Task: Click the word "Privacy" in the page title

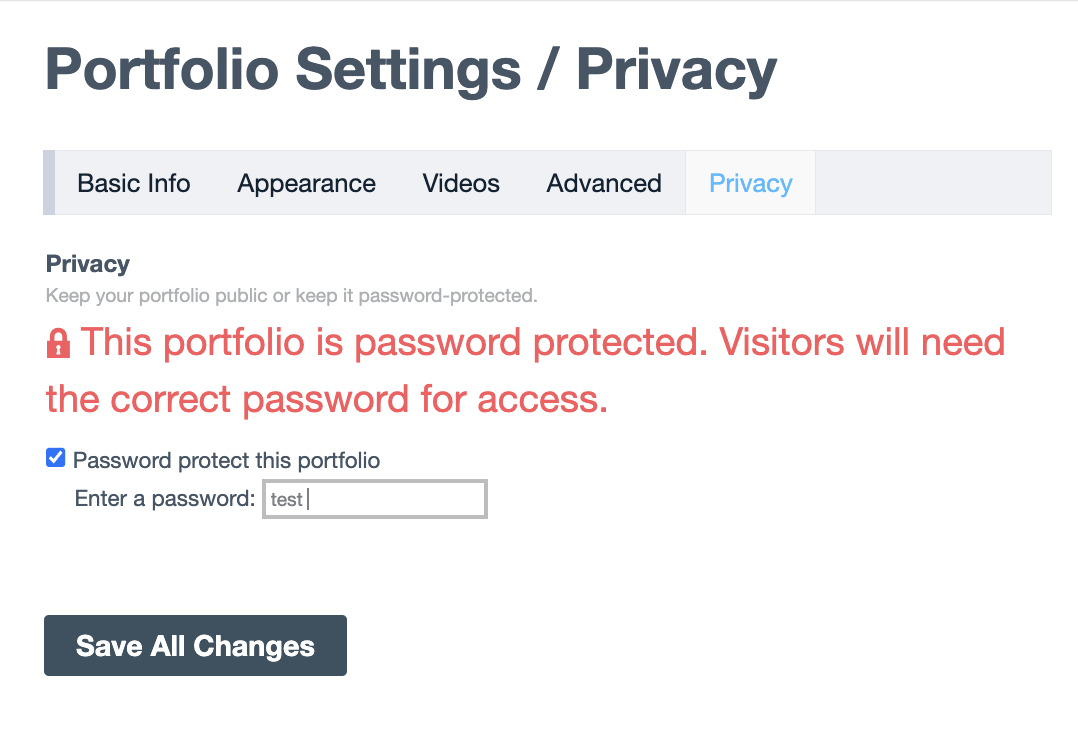Action: pos(676,70)
